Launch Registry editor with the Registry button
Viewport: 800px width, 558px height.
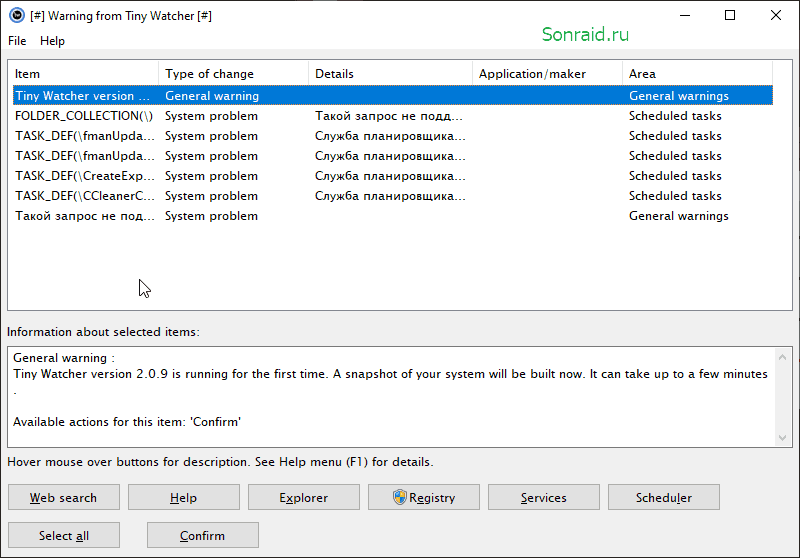coord(423,497)
